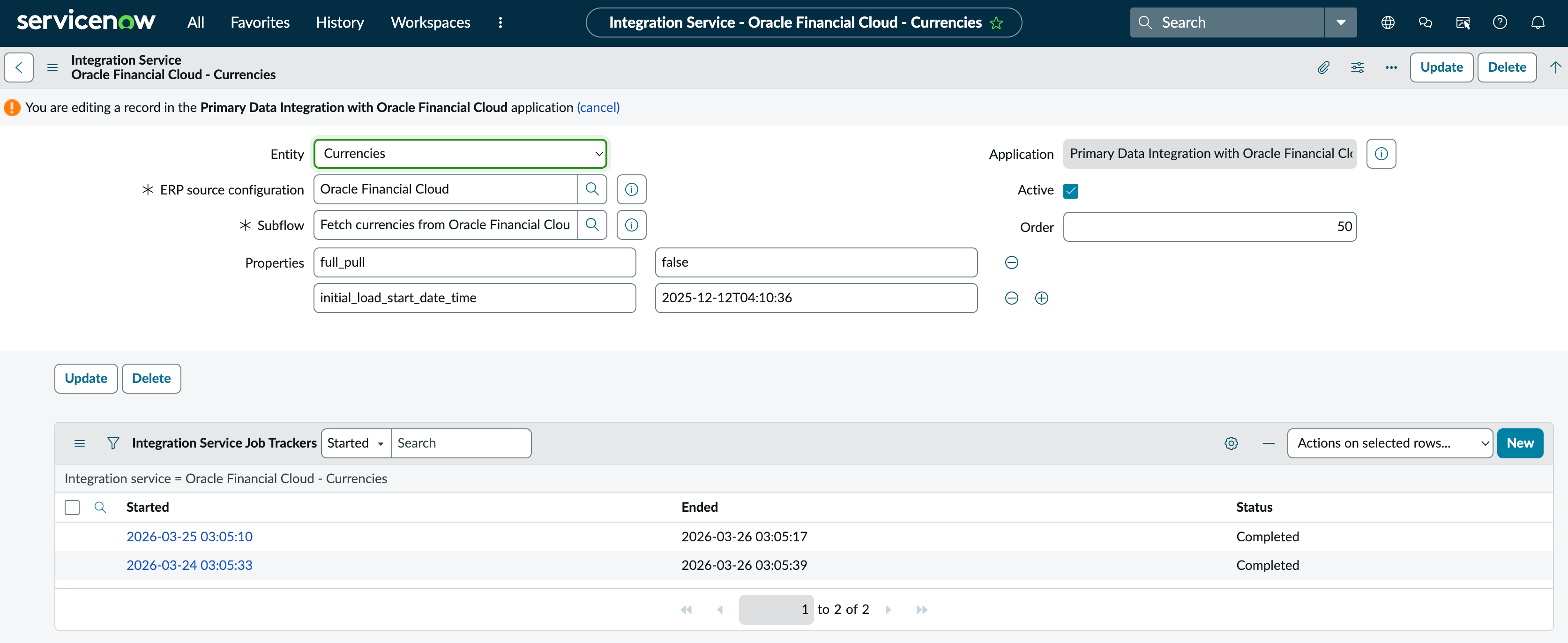The width and height of the screenshot is (1568, 643).
Task: Open personalize form settings sliders icon
Action: pos(1358,67)
